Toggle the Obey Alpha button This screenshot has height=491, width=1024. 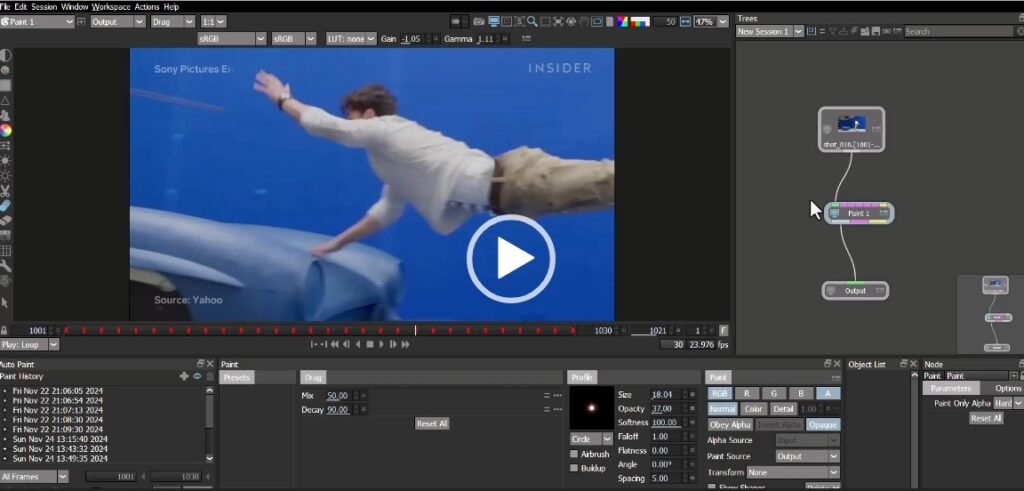730,425
